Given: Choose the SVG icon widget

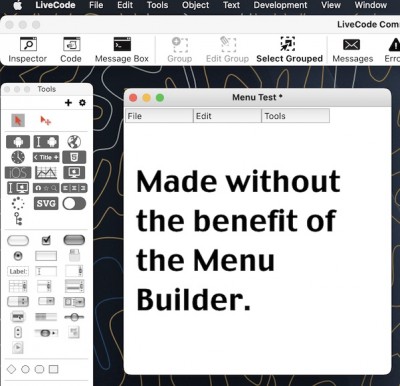Looking at the screenshot, I should tap(46, 203).
